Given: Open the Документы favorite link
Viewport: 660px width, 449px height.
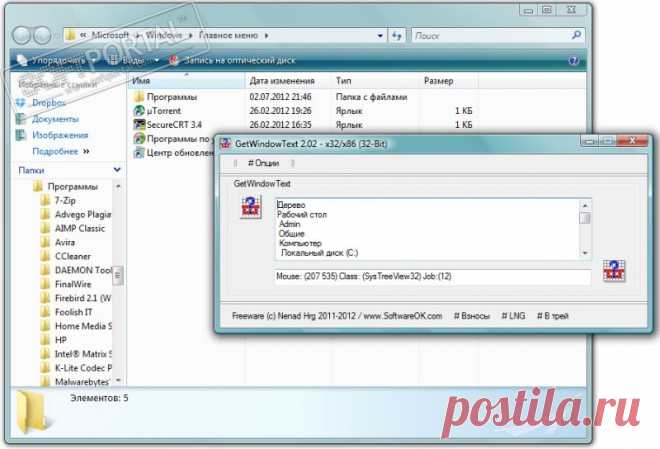Looking at the screenshot, I should [x=56, y=119].
